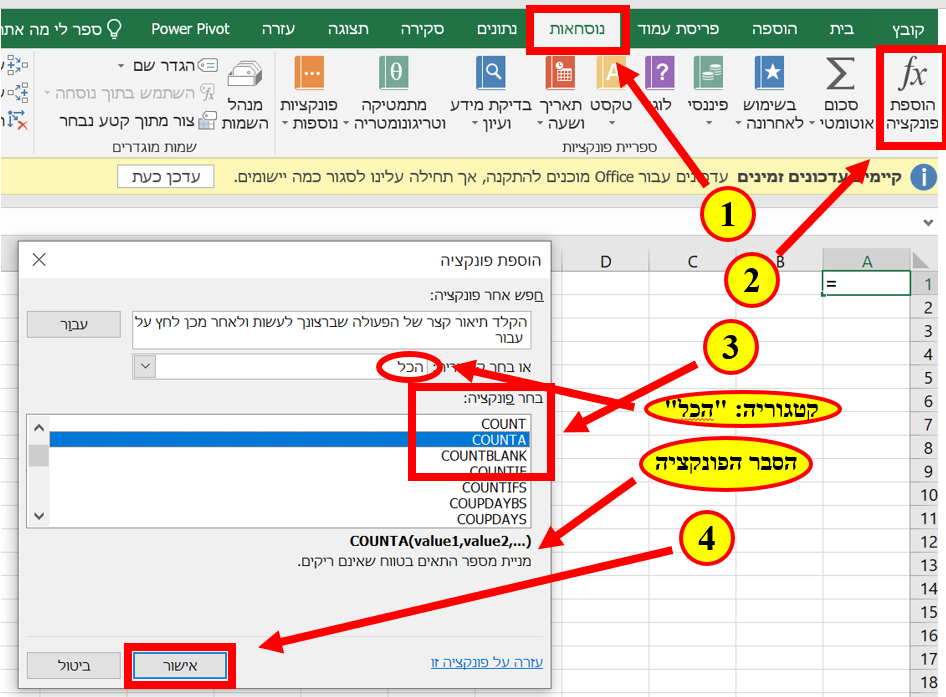
Task: Click the עדכן כעת (Update now) button
Action: 166,177
